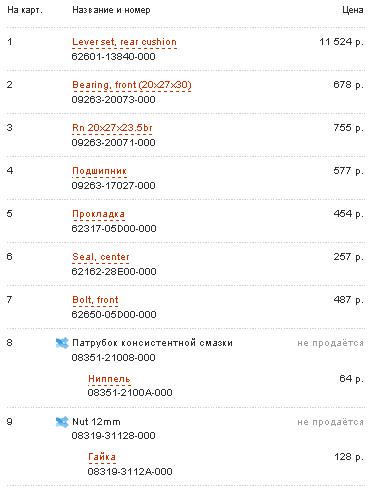
Task: Click part number 08351-2100A-000
Action: pyautogui.click(x=130, y=392)
